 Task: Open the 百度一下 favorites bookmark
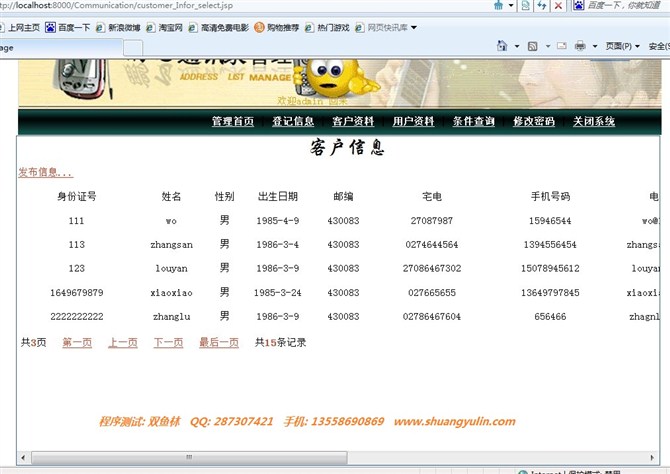[68, 28]
